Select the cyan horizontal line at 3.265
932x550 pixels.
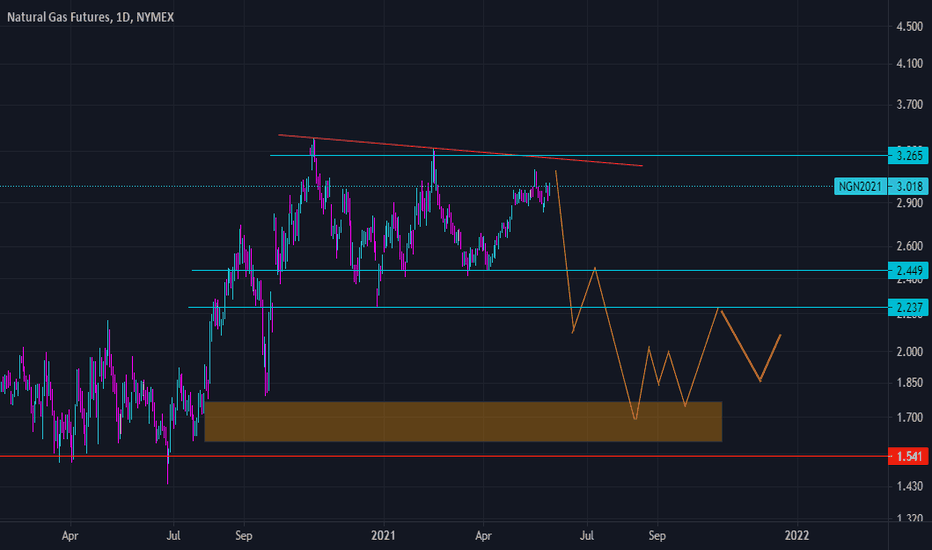tap(578, 156)
